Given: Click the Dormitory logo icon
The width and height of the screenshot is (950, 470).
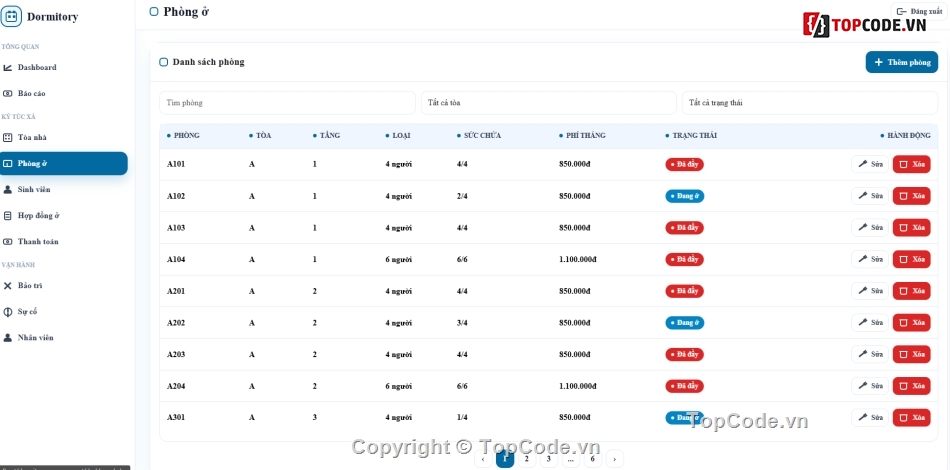Looking at the screenshot, I should [x=11, y=16].
